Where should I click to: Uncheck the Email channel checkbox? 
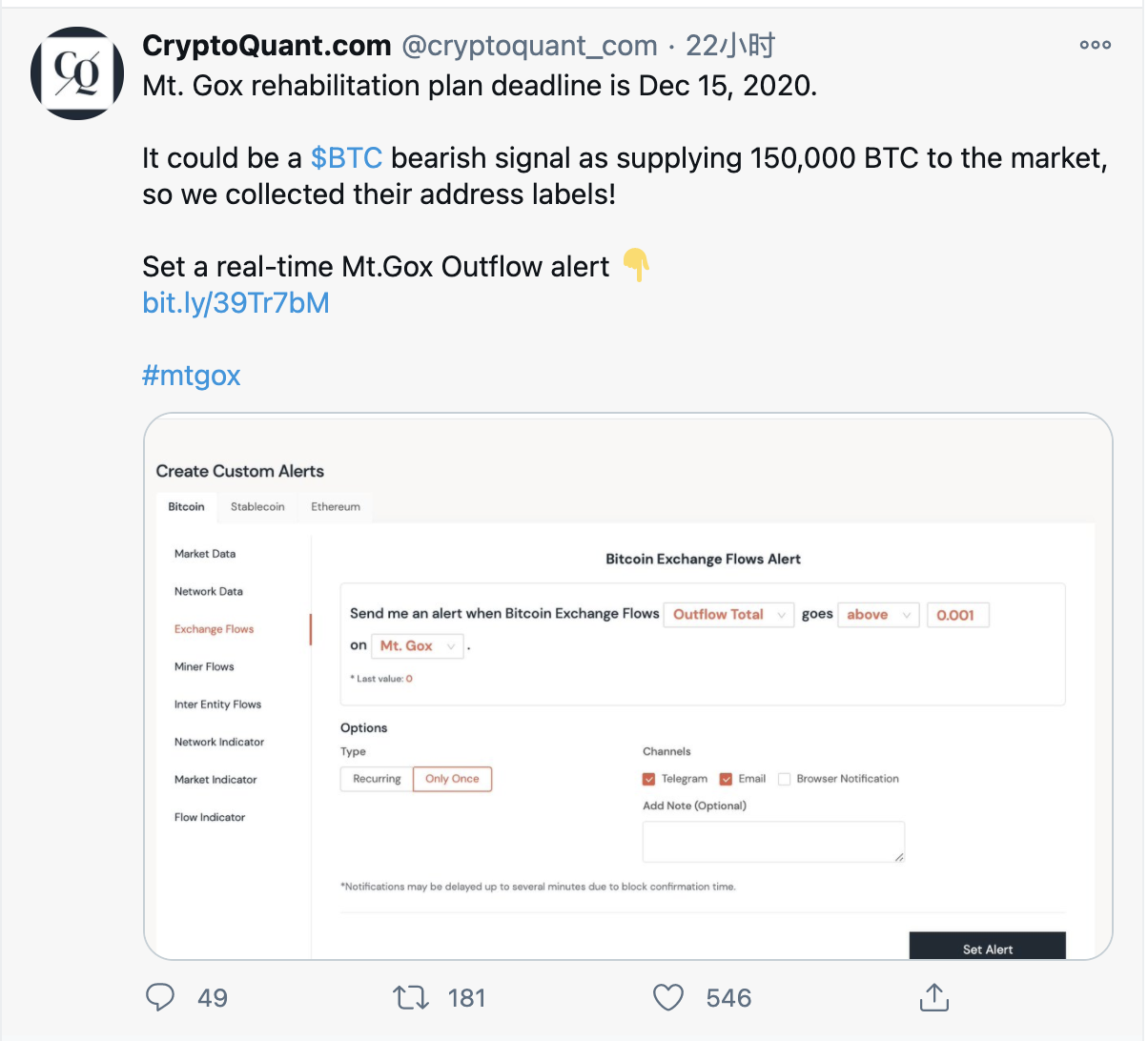click(726, 779)
